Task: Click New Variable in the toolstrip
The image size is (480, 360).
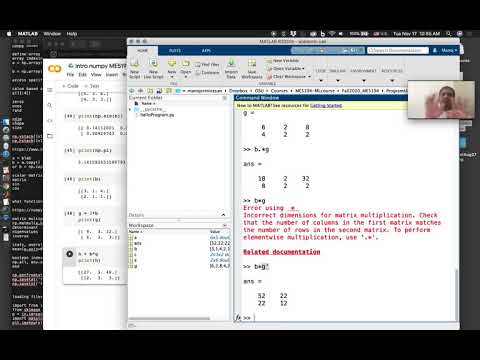Action: 283,61
